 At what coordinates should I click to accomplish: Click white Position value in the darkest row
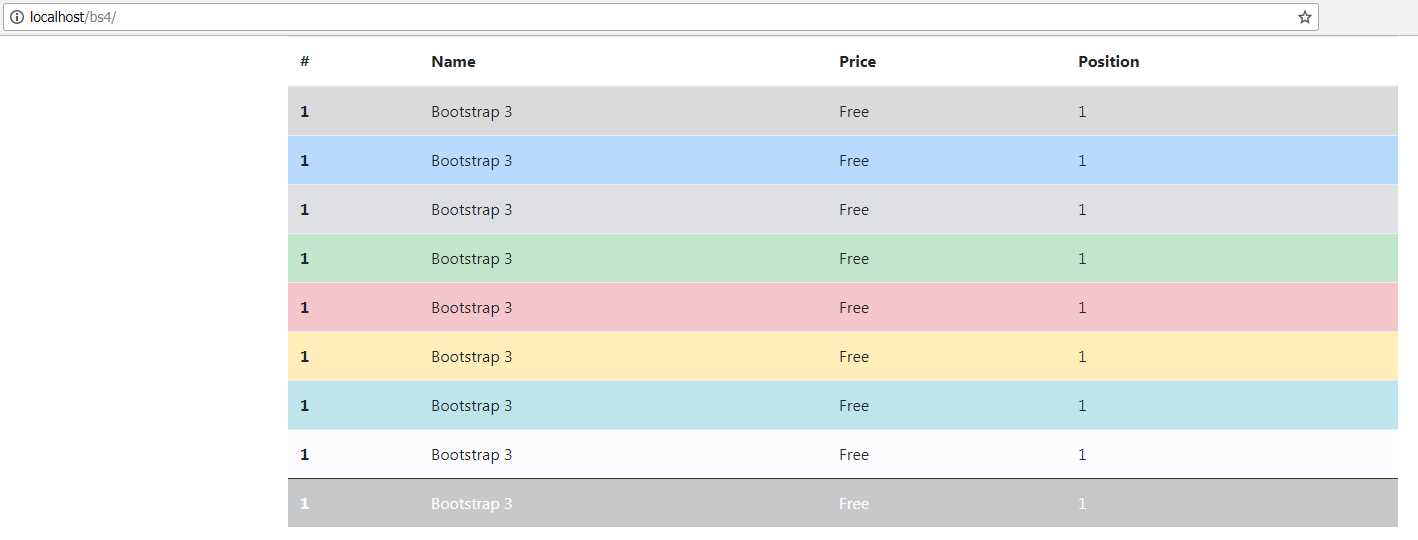(1082, 504)
